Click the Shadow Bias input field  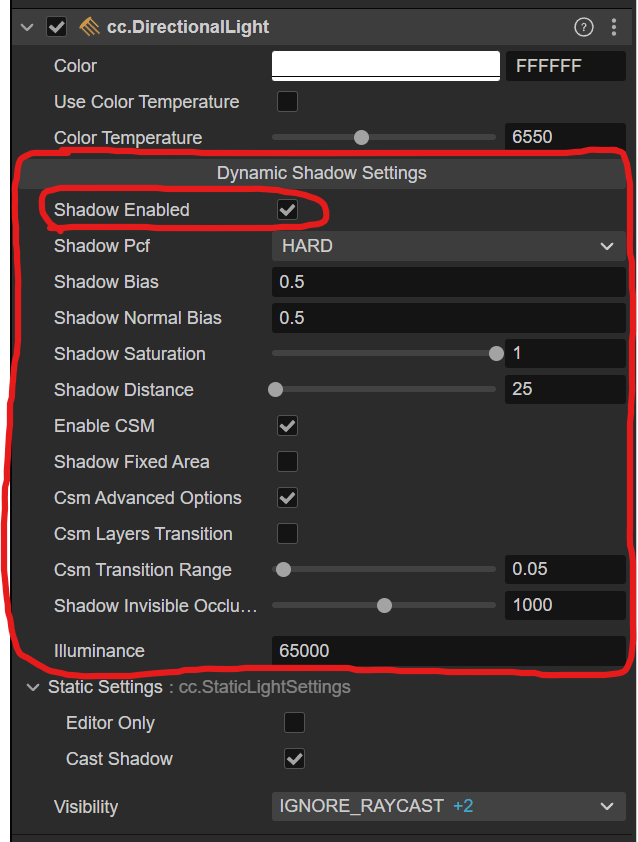[448, 282]
